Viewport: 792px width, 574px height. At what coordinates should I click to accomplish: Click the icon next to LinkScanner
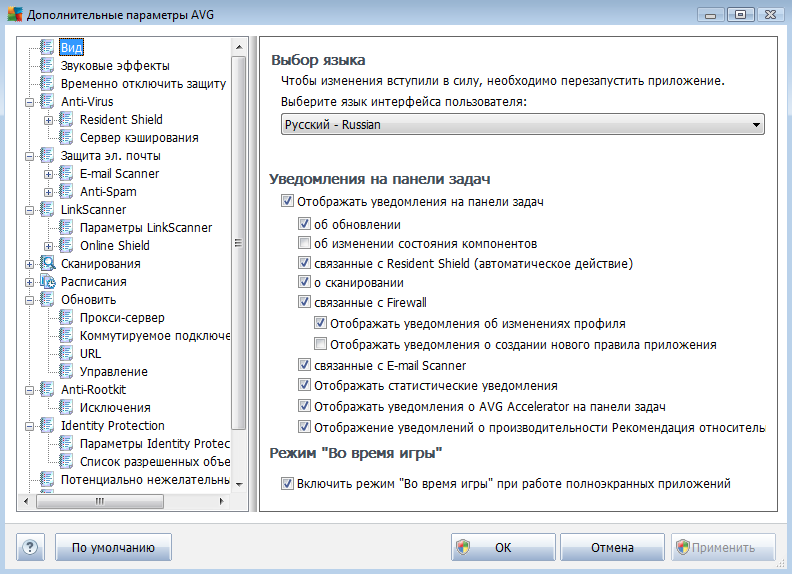(48, 210)
